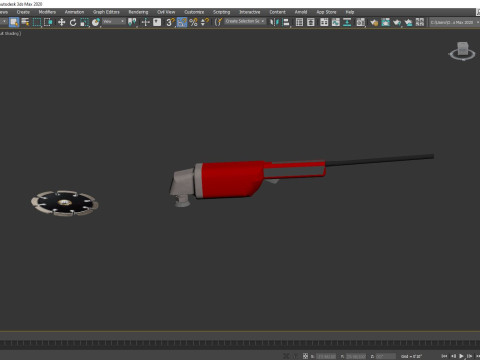
Task: Open the Modifiers menu
Action: pos(47,12)
